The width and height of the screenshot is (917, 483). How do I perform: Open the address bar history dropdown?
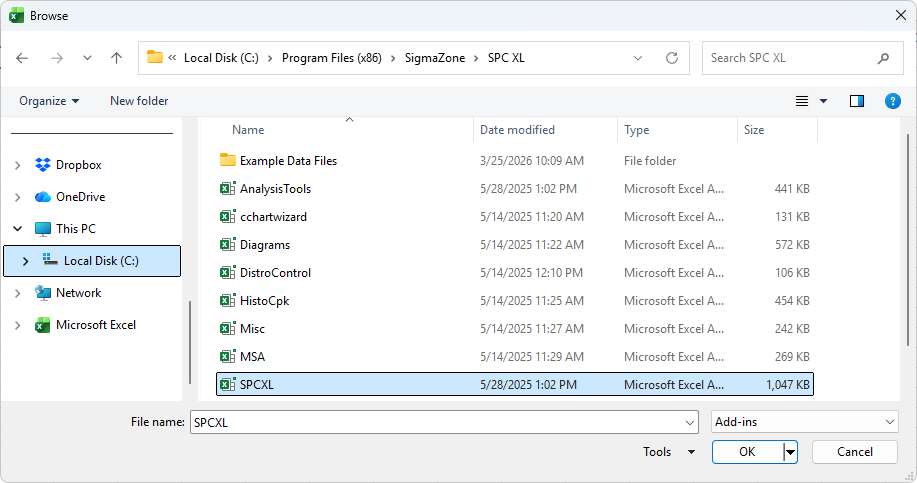point(638,58)
